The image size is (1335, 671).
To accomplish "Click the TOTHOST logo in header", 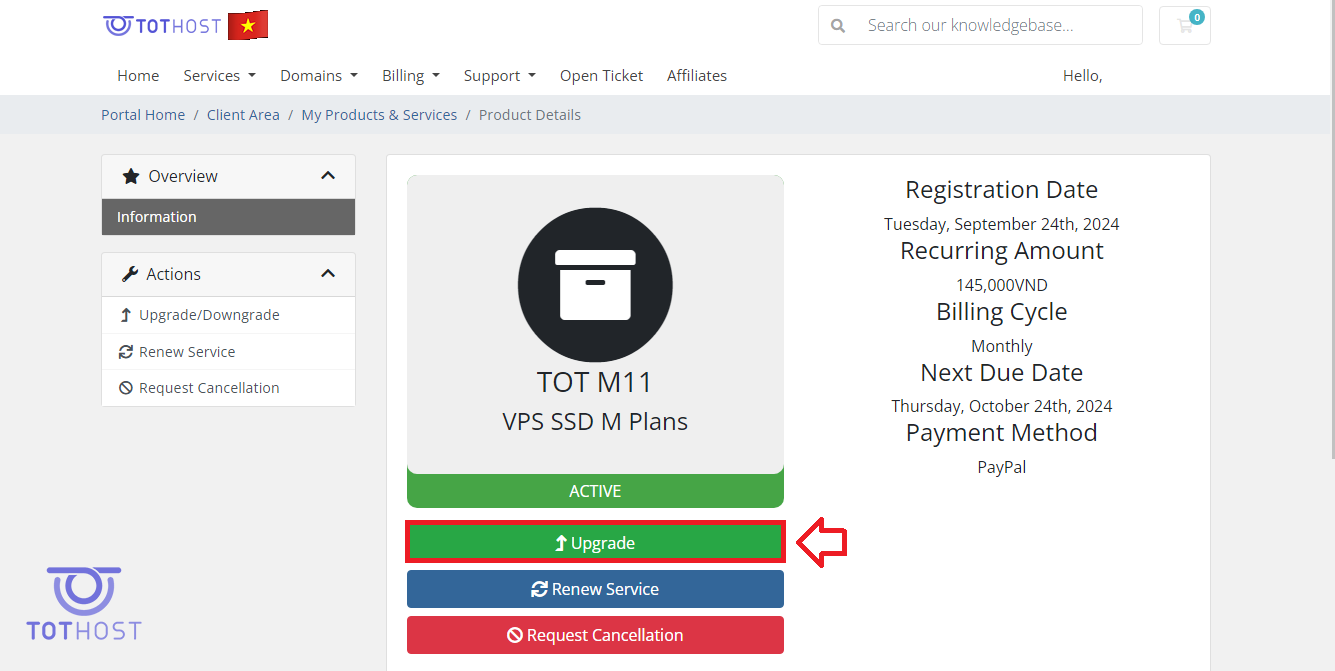I will click(162, 26).
